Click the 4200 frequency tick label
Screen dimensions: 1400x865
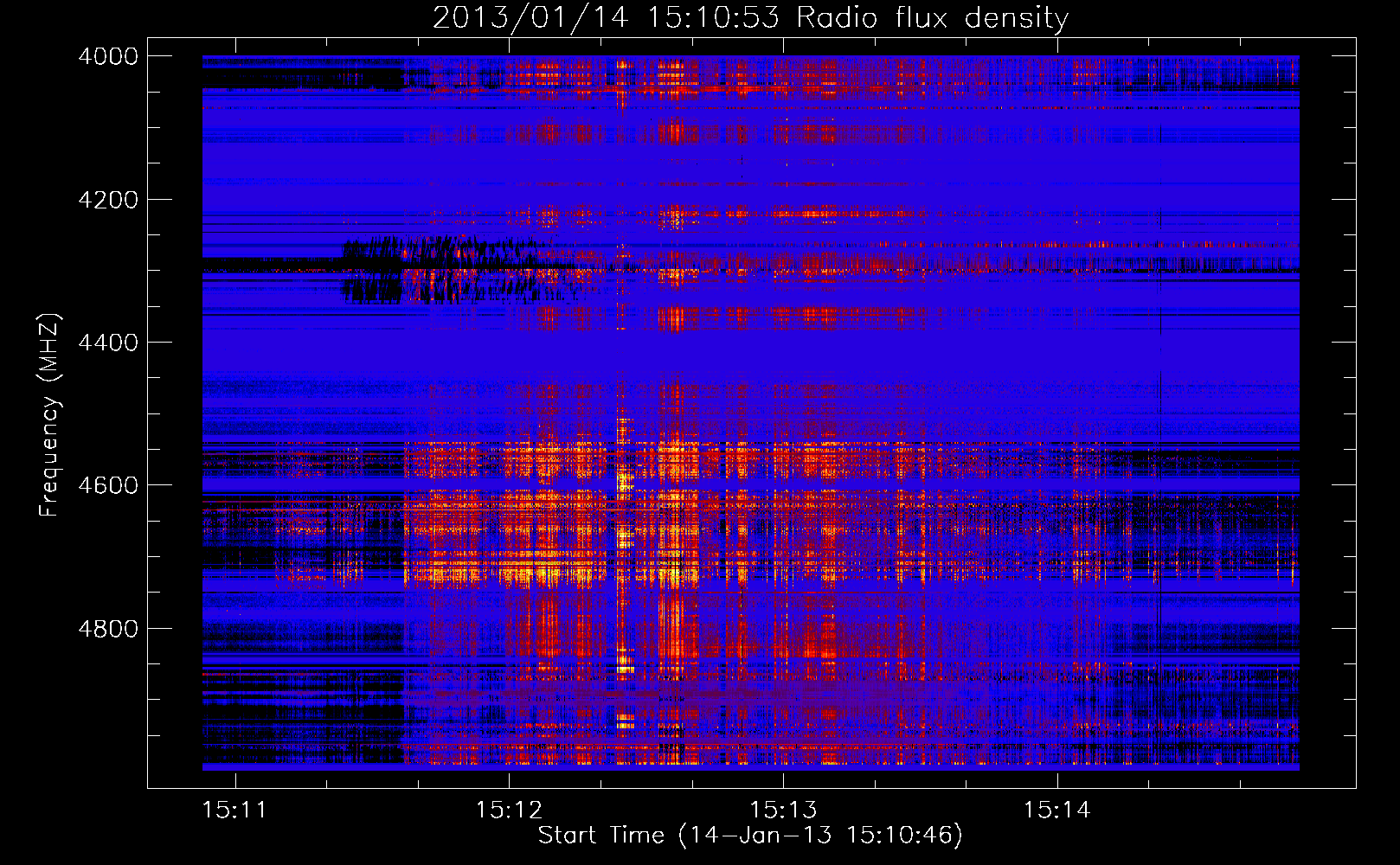pyautogui.click(x=108, y=200)
